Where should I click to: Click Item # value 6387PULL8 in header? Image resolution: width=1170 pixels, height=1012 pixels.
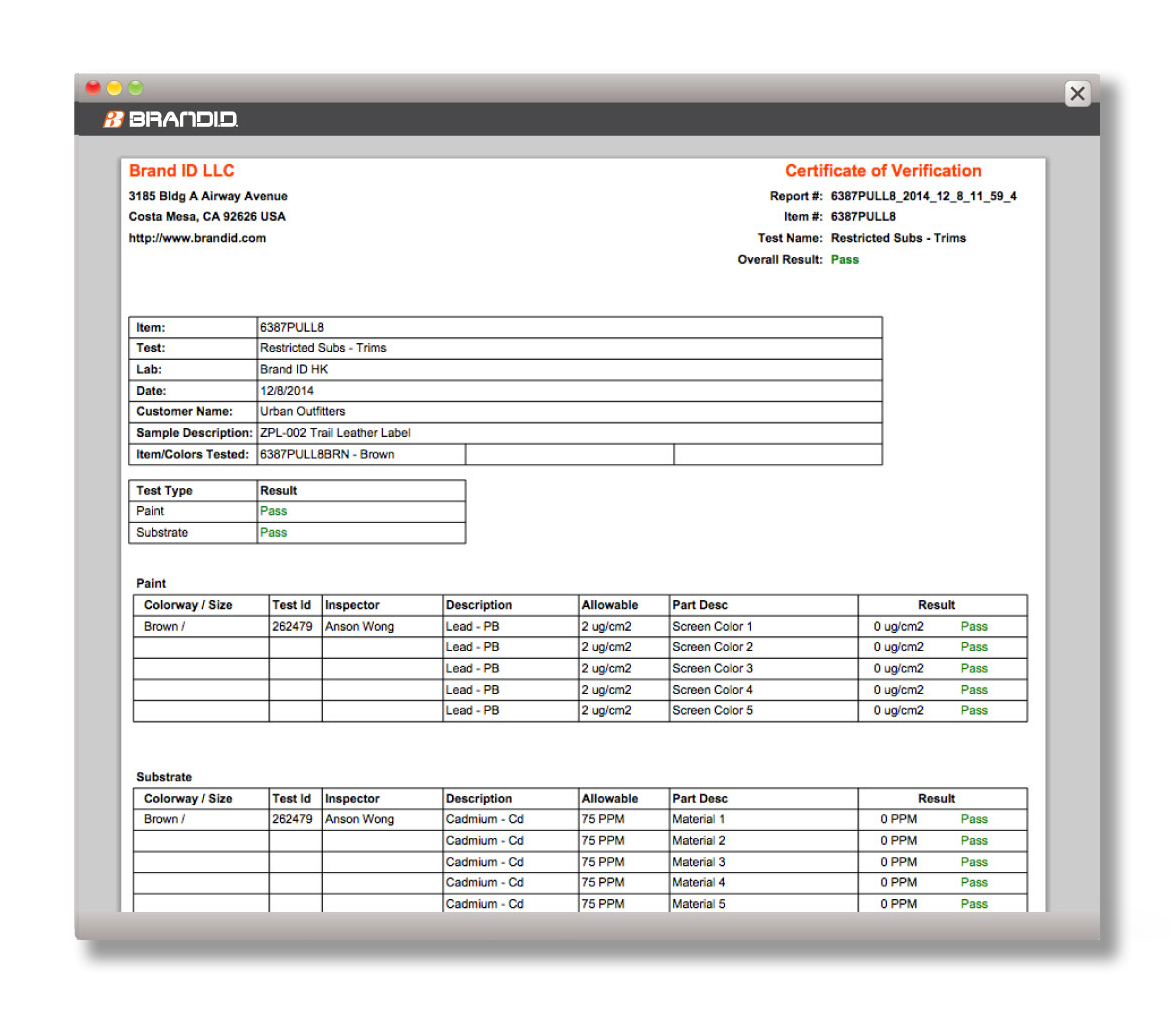coord(863,216)
